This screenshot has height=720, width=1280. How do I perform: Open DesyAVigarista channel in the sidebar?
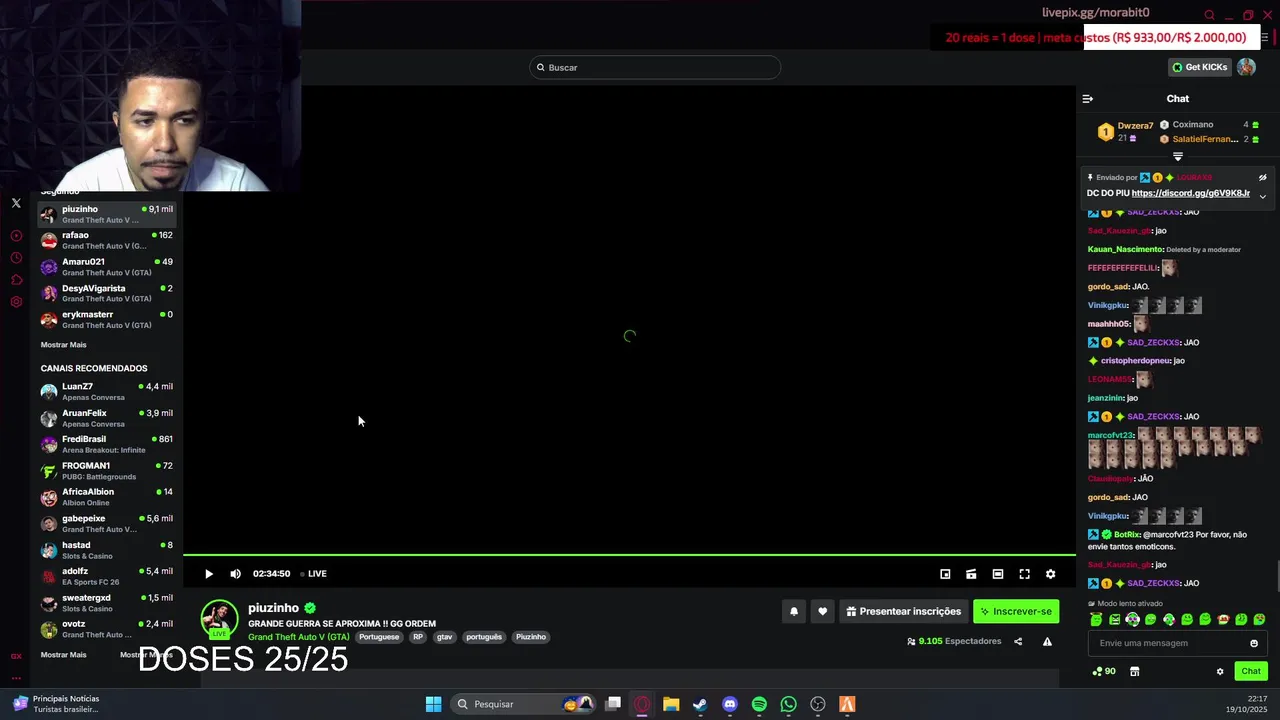[x=107, y=293]
